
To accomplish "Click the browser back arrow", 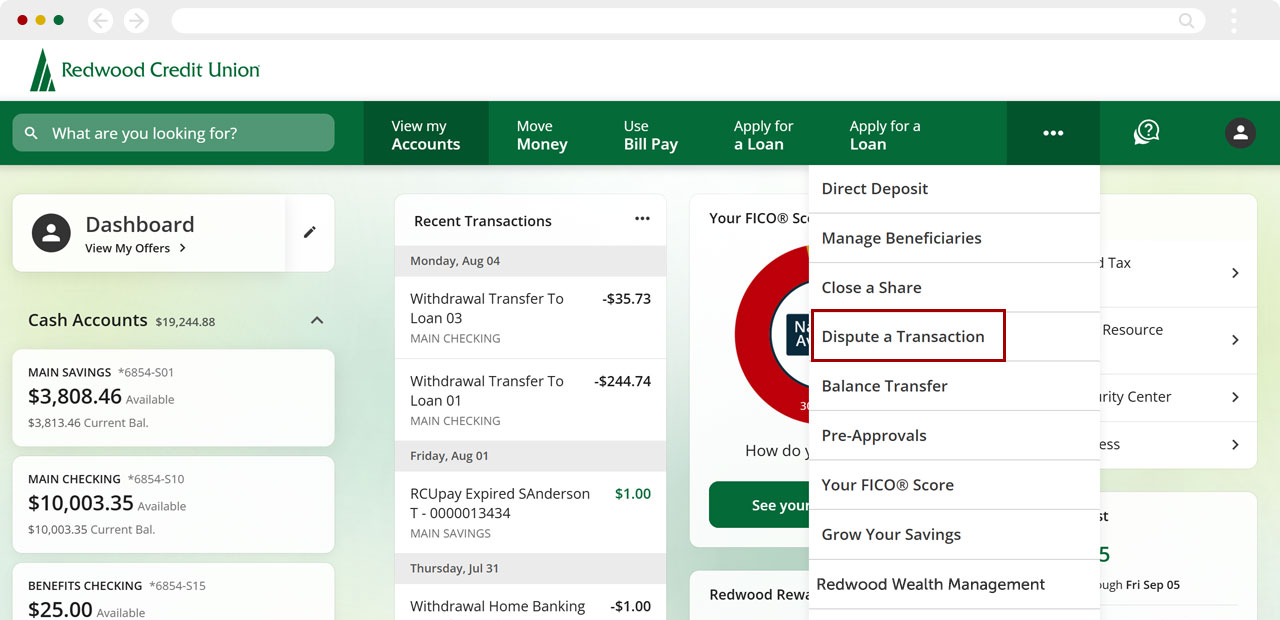I will pyautogui.click(x=100, y=20).
